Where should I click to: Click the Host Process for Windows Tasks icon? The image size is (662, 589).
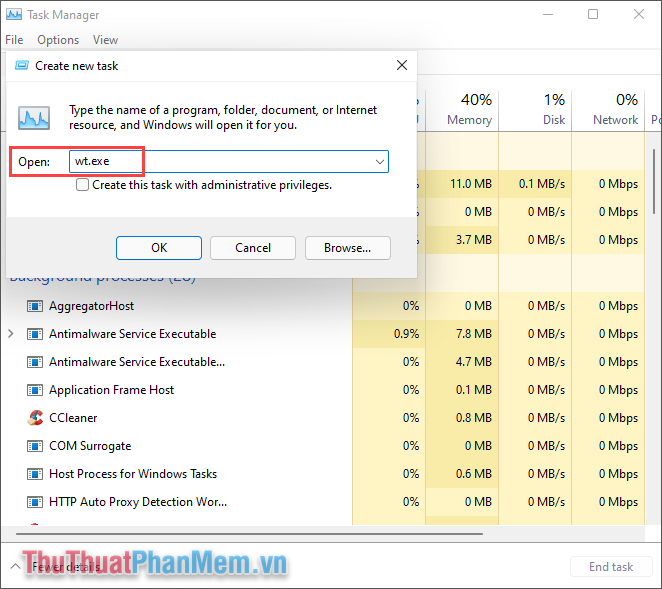pos(35,474)
